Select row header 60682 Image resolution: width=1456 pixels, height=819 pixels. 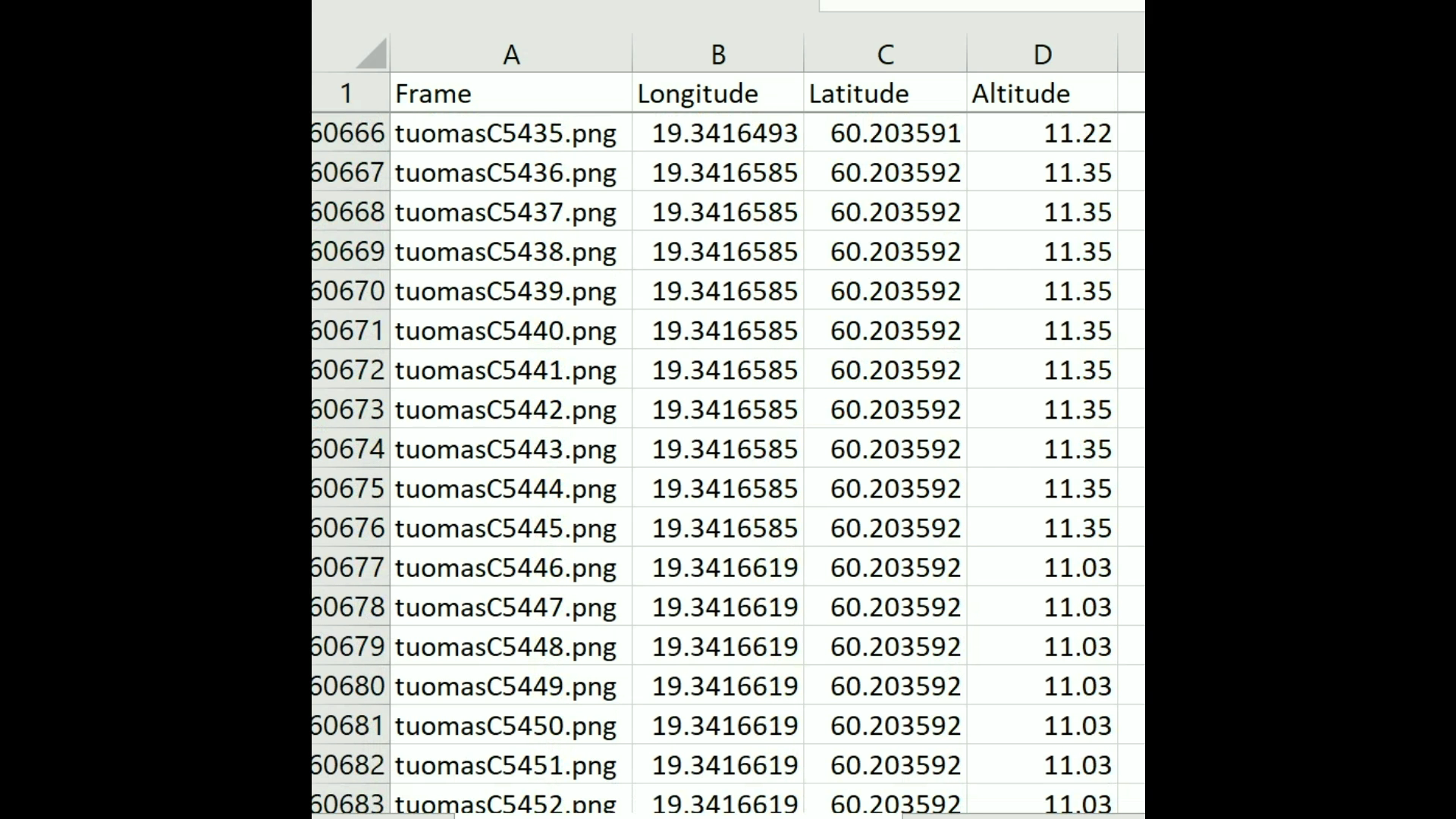[x=350, y=764]
